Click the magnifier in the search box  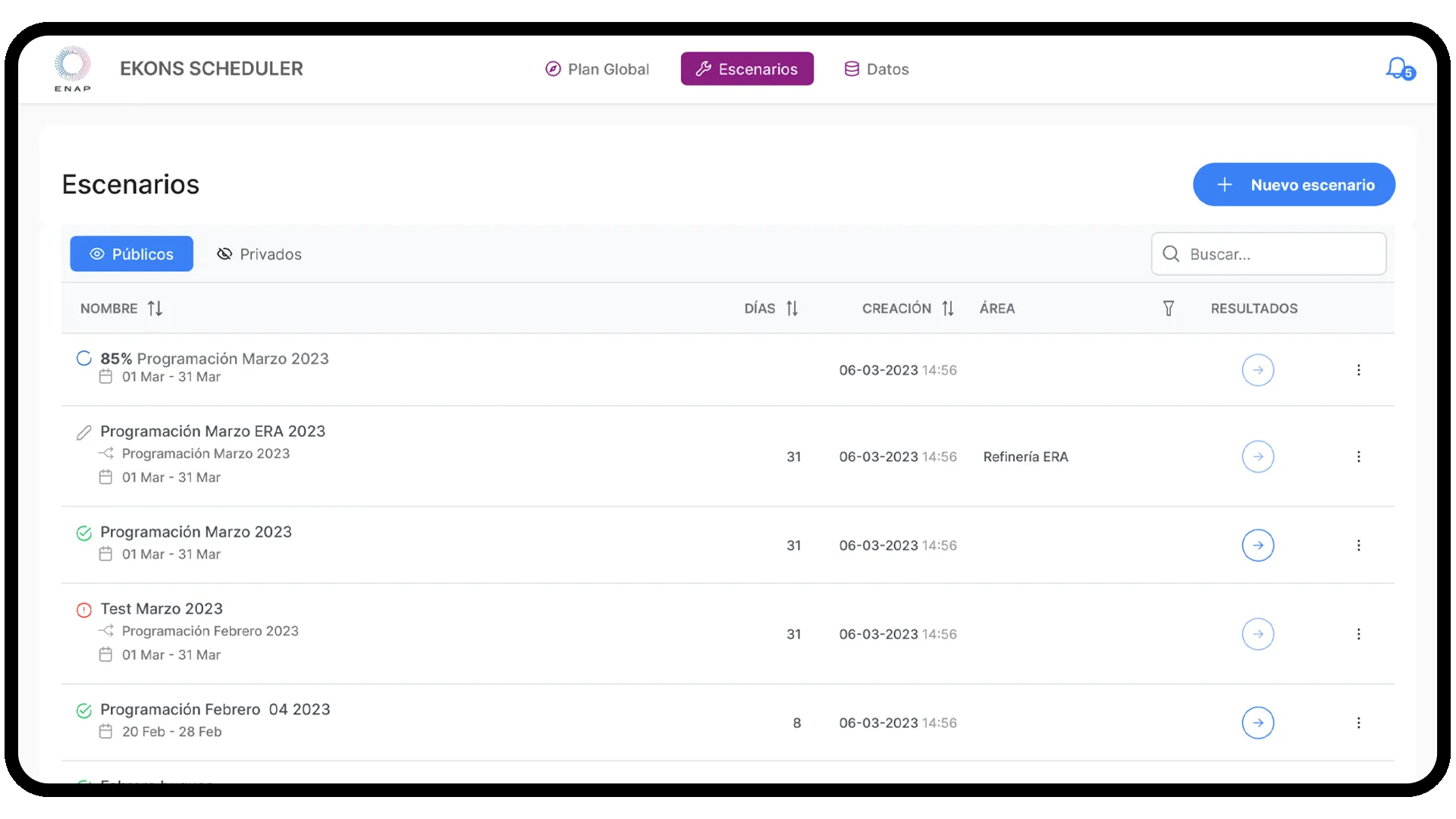click(x=1172, y=254)
